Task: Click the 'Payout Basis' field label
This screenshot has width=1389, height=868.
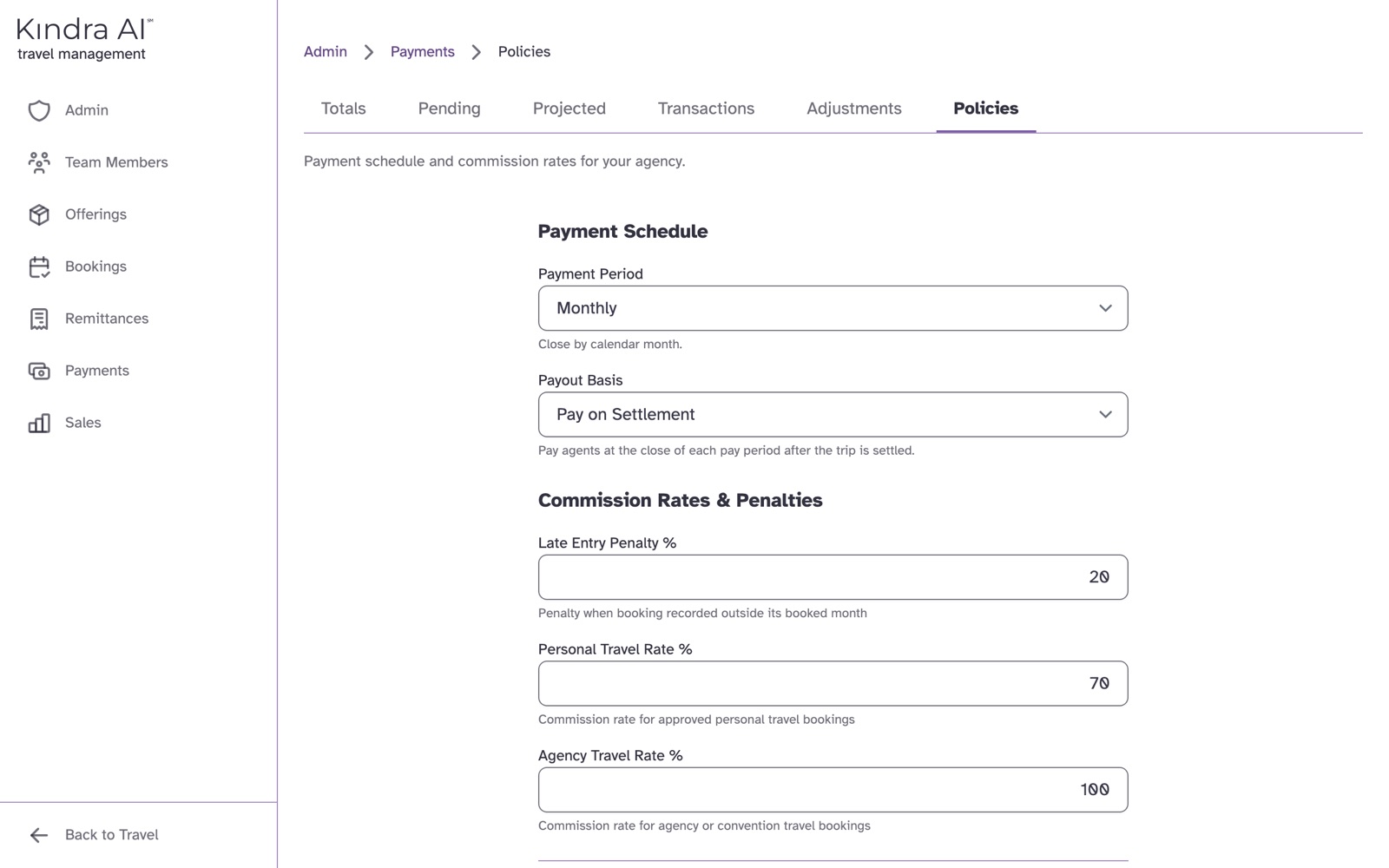Action: pos(580,380)
